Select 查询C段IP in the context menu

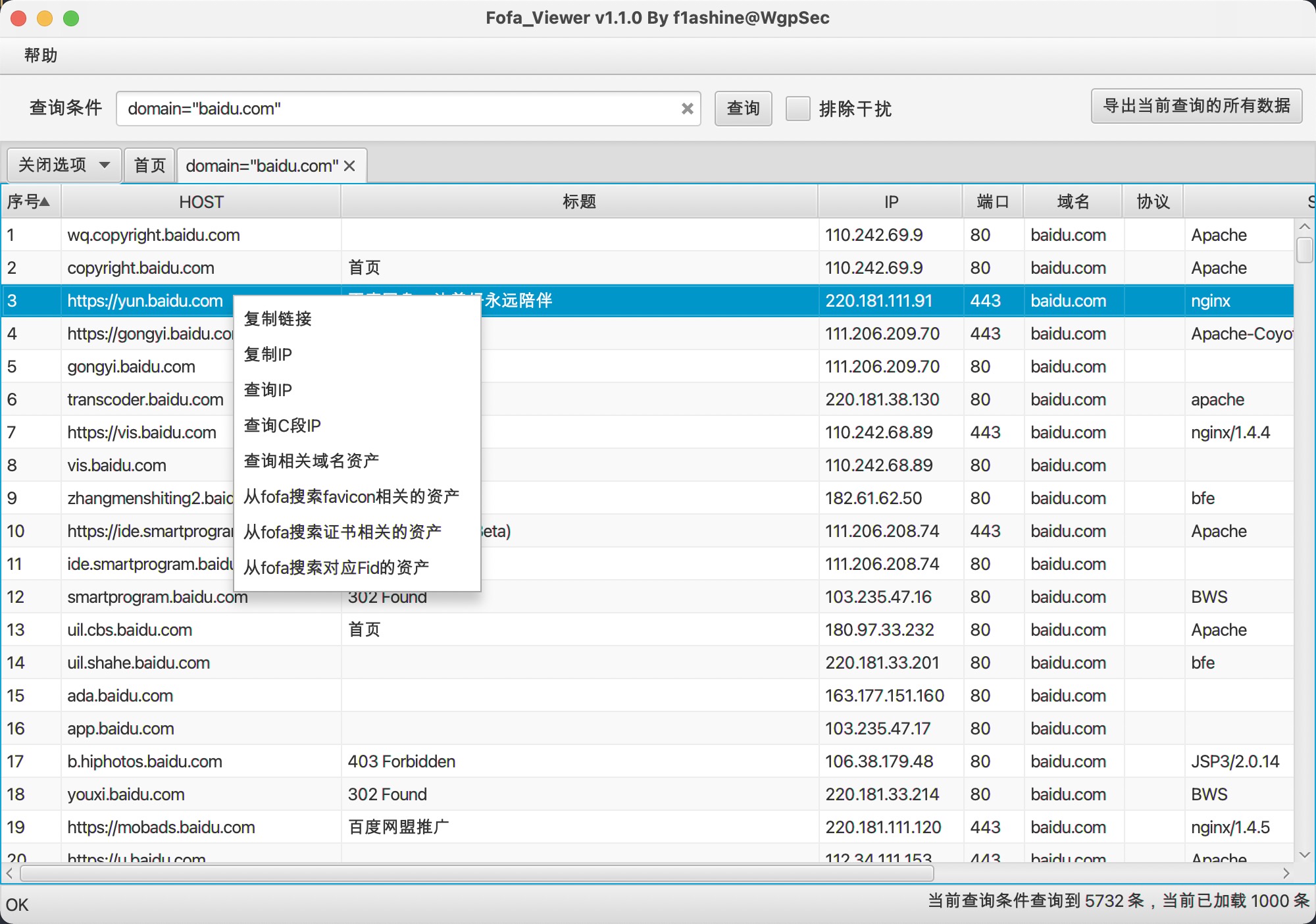pos(282,426)
